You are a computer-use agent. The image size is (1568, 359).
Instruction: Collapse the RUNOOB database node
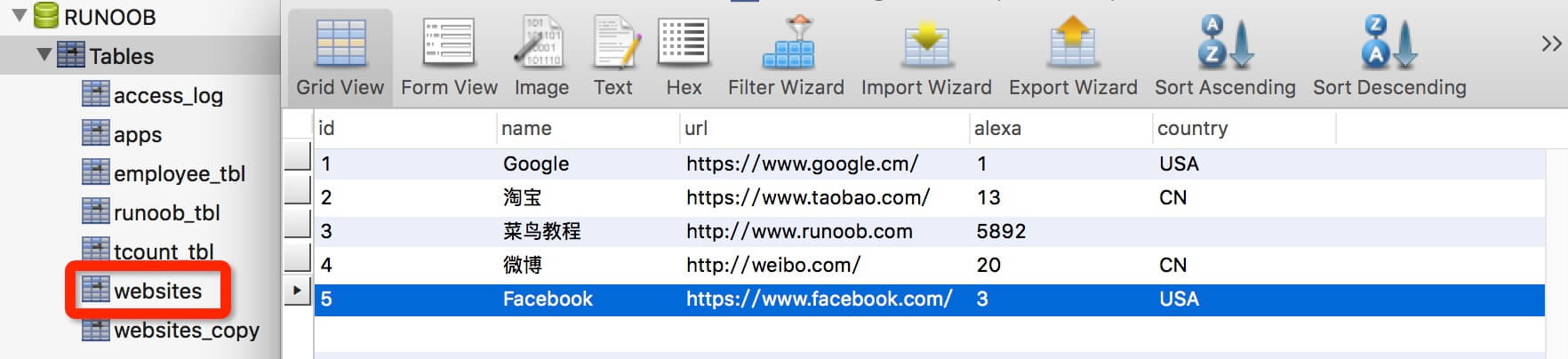[19, 15]
